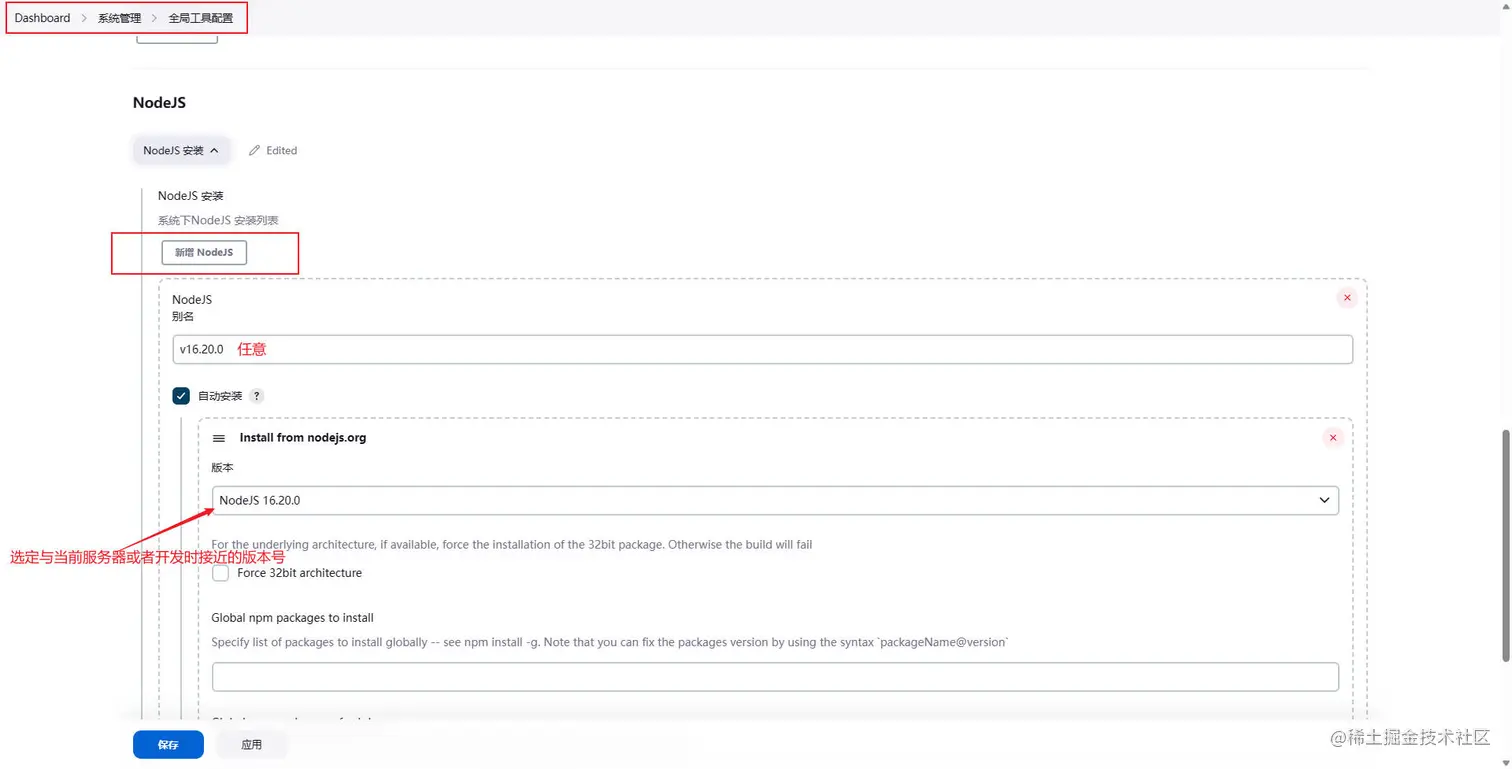Enable Force 32bit architecture checkbox

point(220,573)
